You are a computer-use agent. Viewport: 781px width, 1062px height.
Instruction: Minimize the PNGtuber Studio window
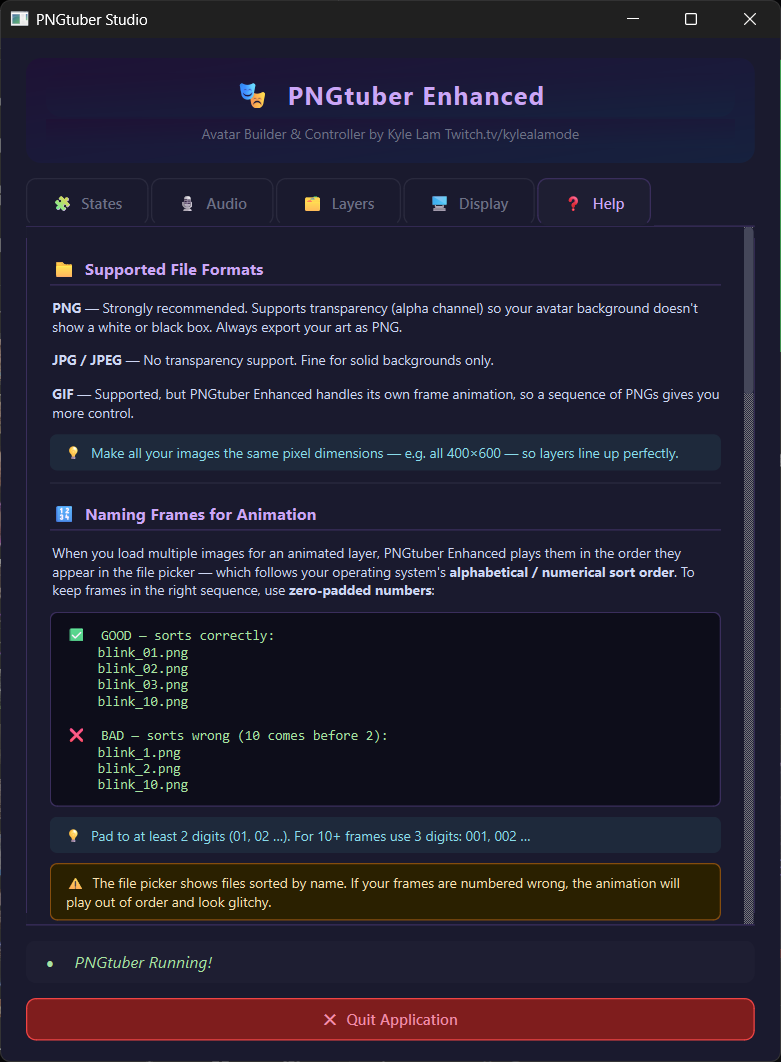pyautogui.click(x=633, y=19)
